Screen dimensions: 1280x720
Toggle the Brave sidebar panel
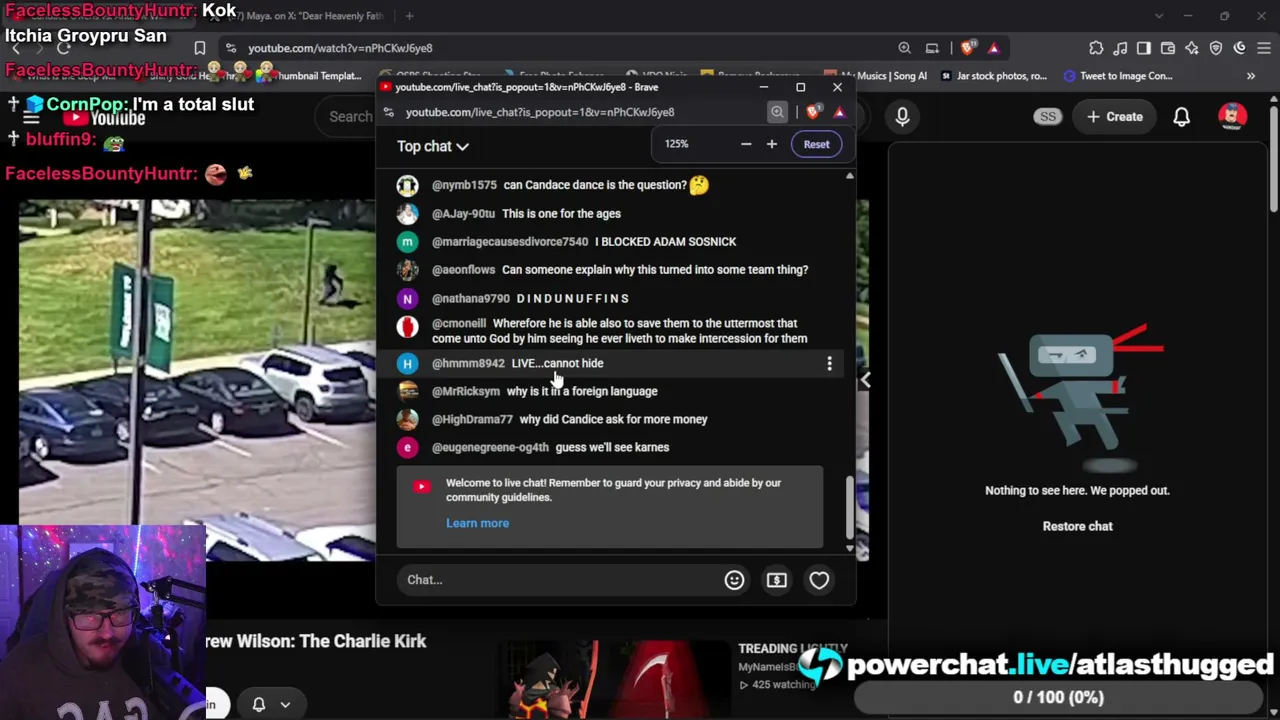coord(1144,48)
